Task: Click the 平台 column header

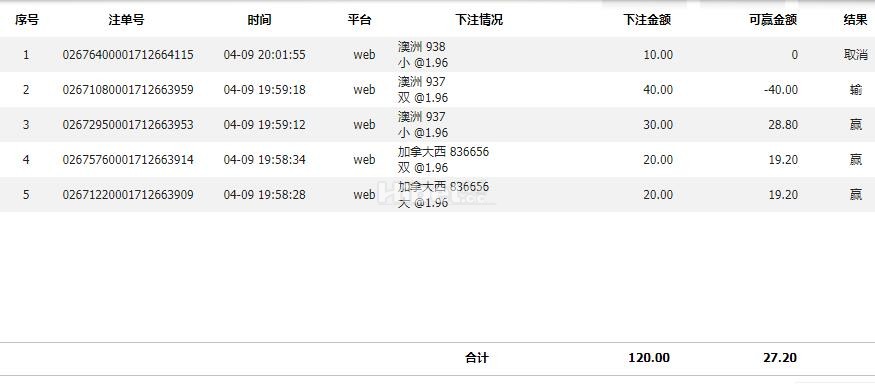Action: point(359,20)
